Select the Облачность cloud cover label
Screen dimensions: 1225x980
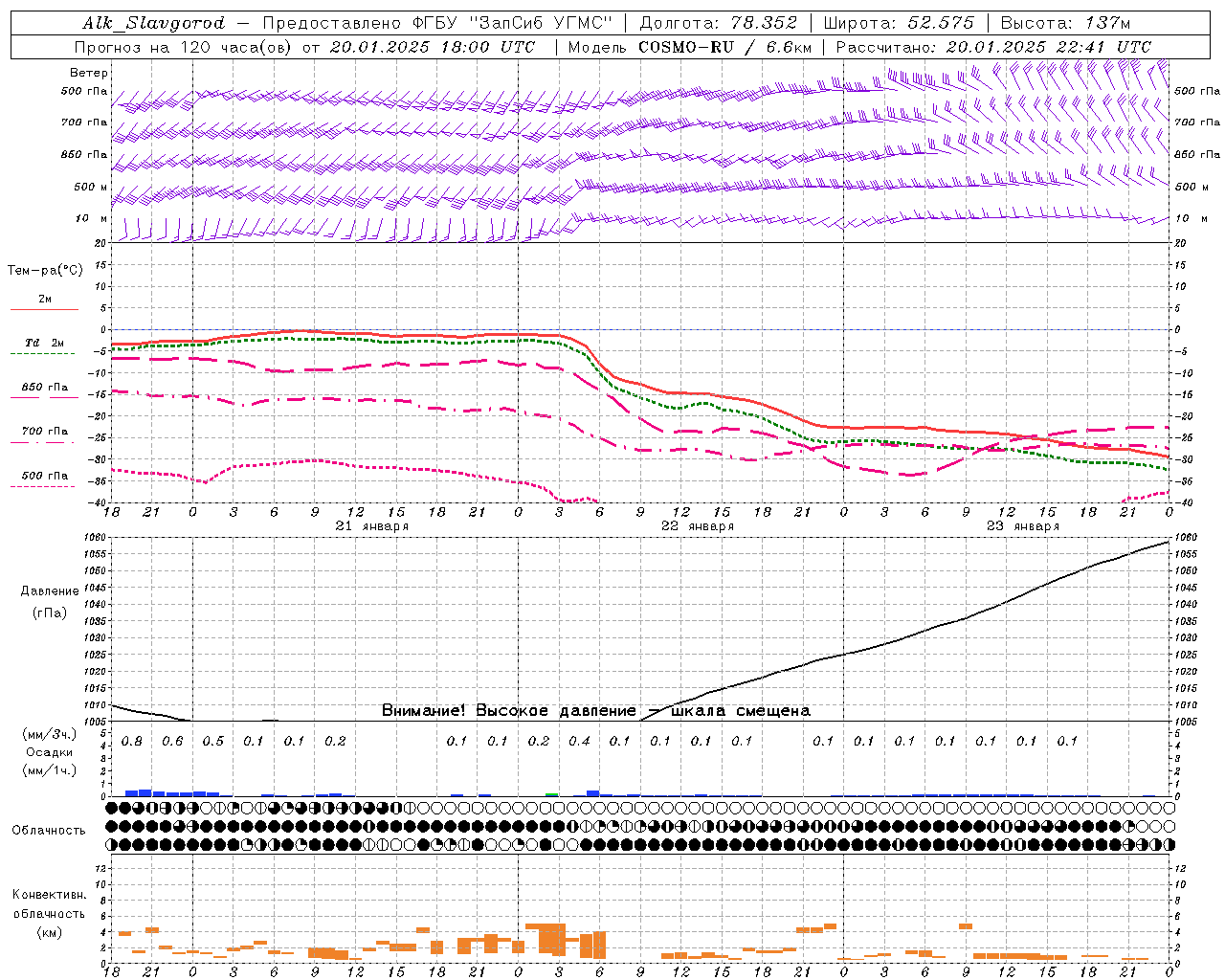[49, 830]
